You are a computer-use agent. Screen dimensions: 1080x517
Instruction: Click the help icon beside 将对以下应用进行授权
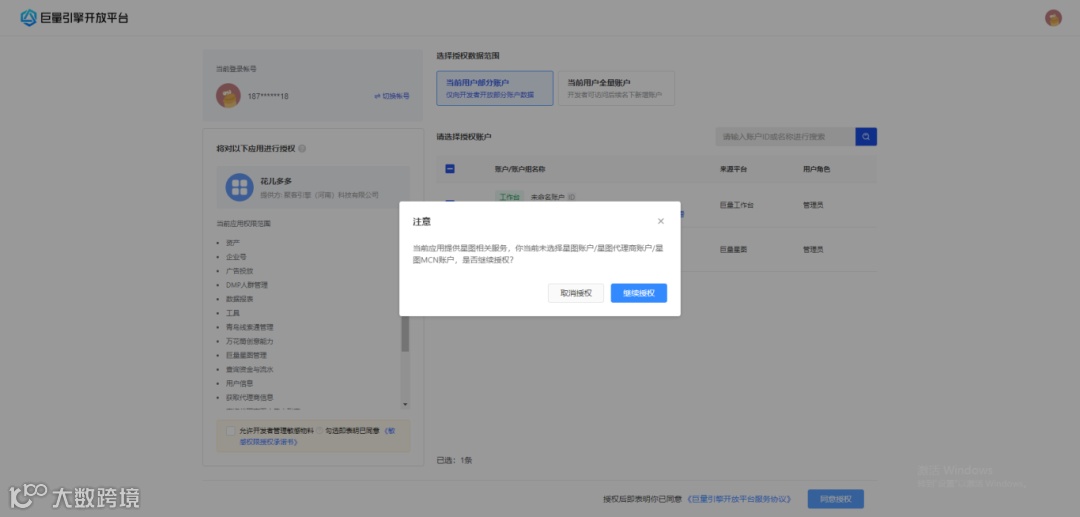(302, 149)
